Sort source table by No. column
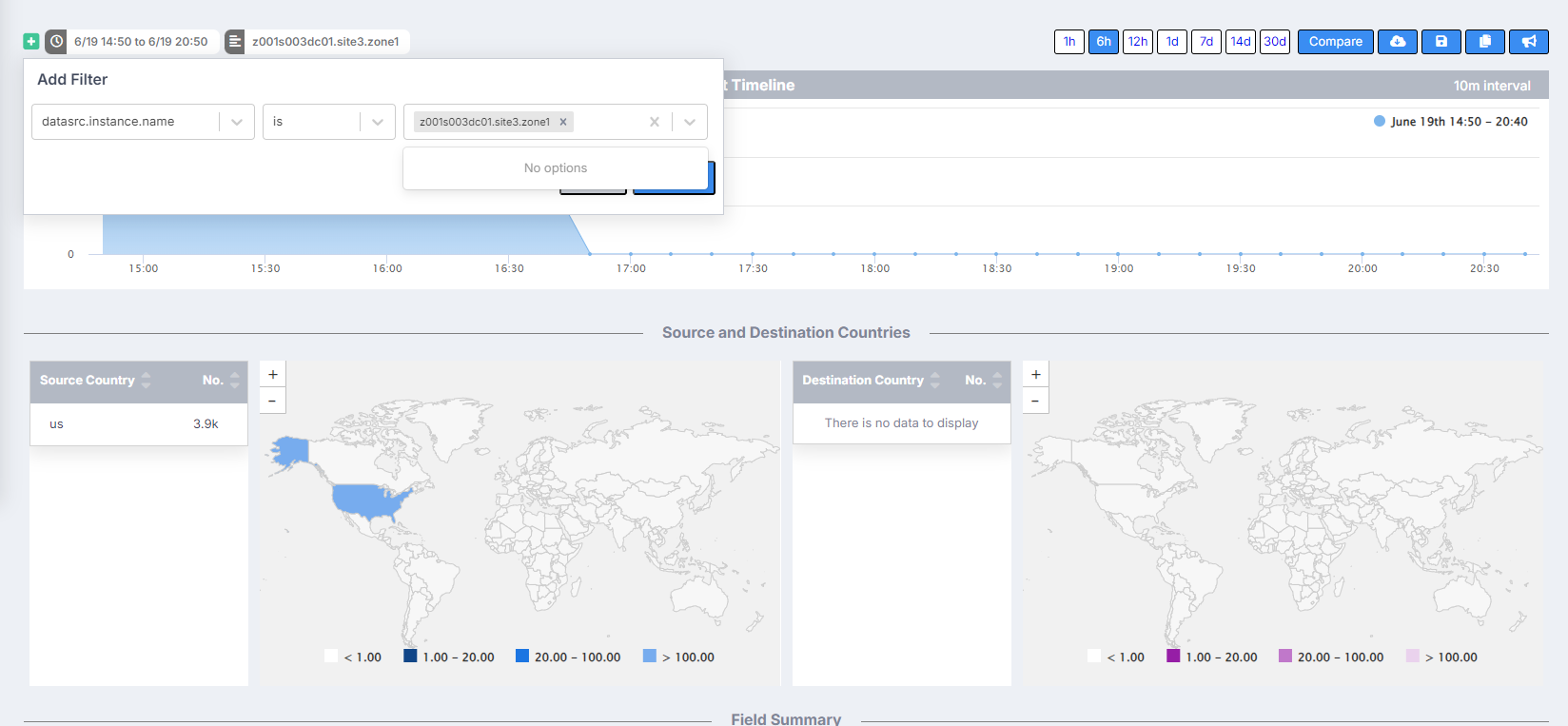Screen dimensions: 1568x726 221,381
